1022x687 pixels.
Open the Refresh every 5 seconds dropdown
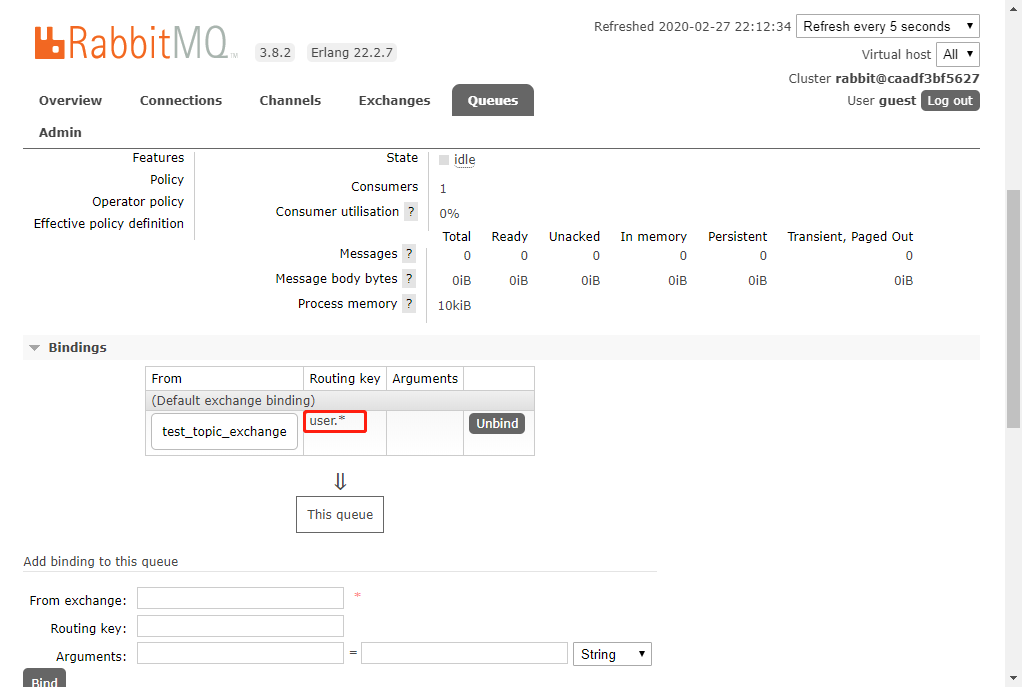(888, 26)
